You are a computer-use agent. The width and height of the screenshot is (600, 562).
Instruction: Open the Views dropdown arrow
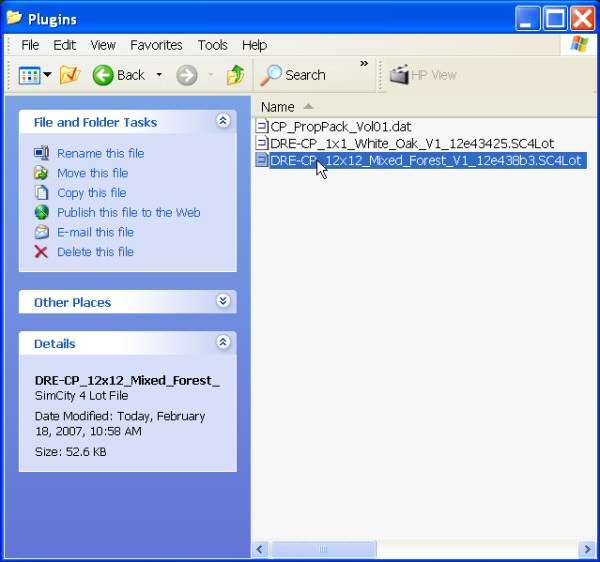pos(47,75)
